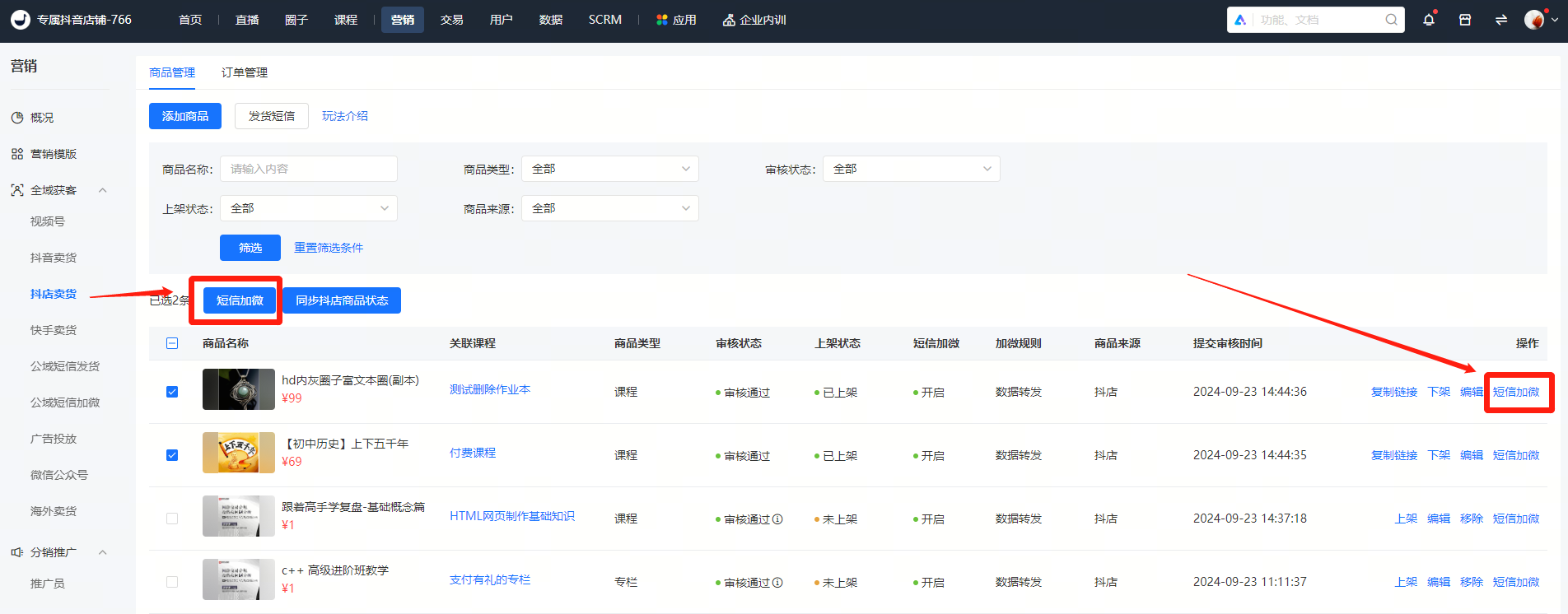Collapse the 全域获客 sidebar section
1568x614 pixels.
point(103,190)
